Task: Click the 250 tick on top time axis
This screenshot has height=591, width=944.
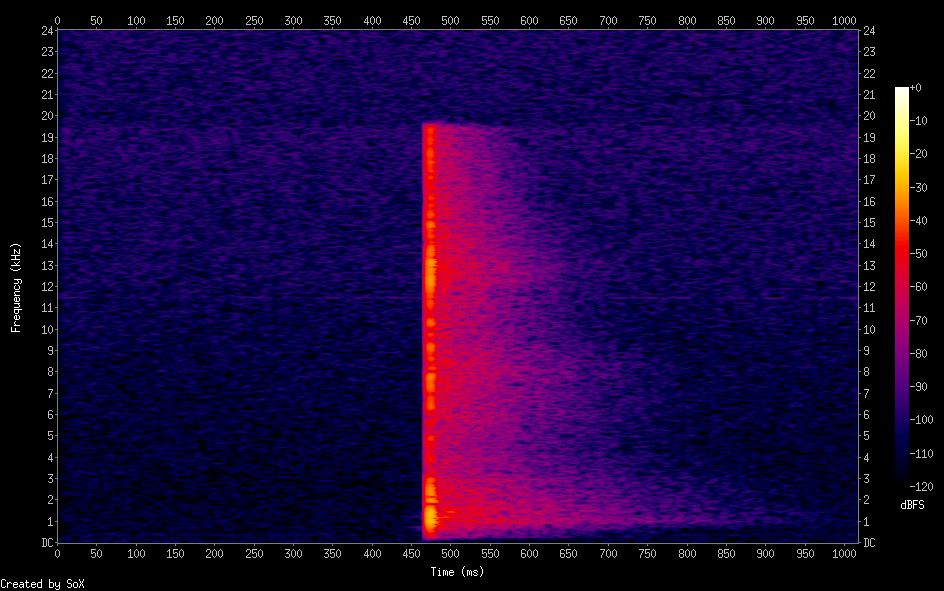Action: 254,20
